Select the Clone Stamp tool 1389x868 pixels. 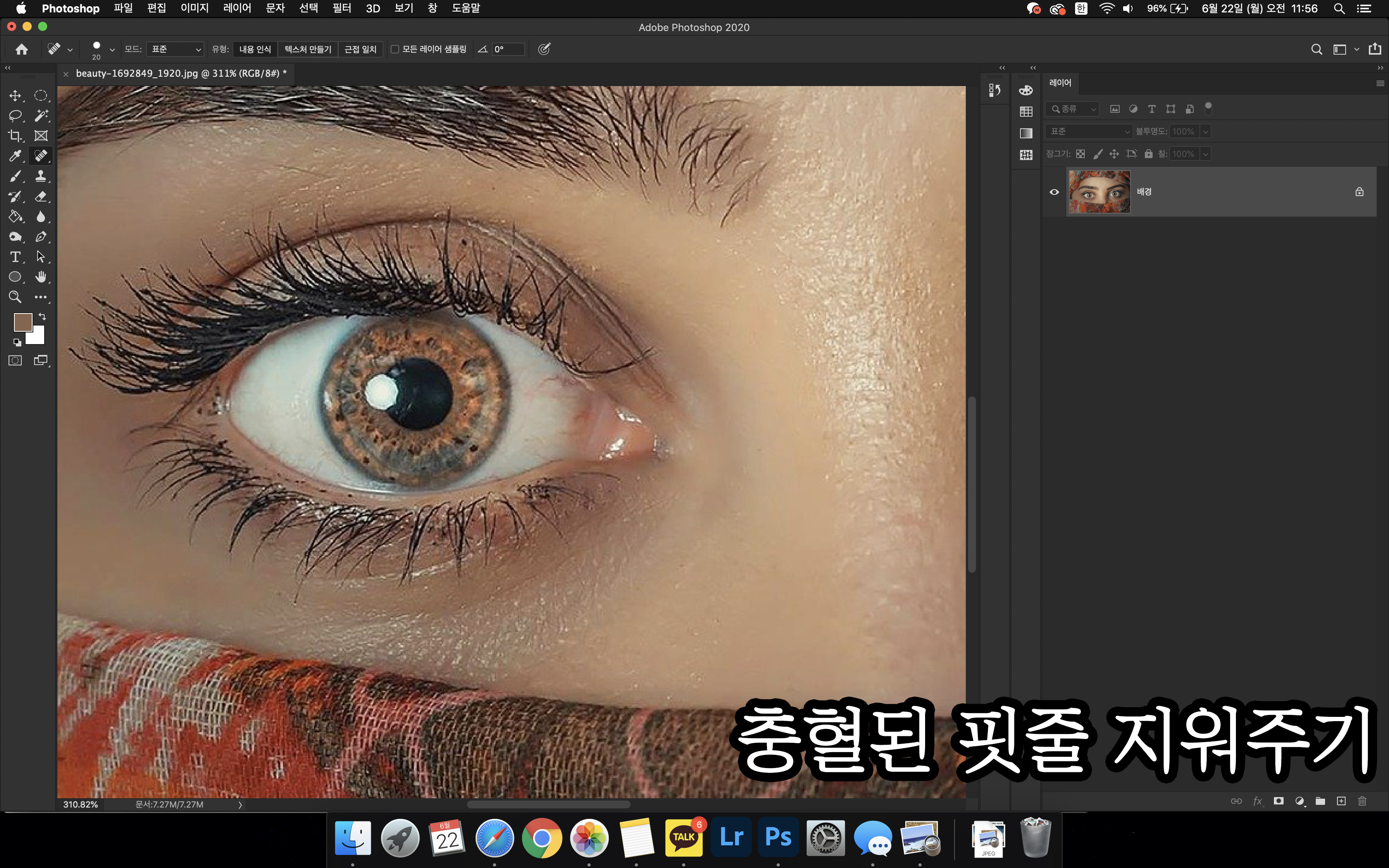pos(41,176)
